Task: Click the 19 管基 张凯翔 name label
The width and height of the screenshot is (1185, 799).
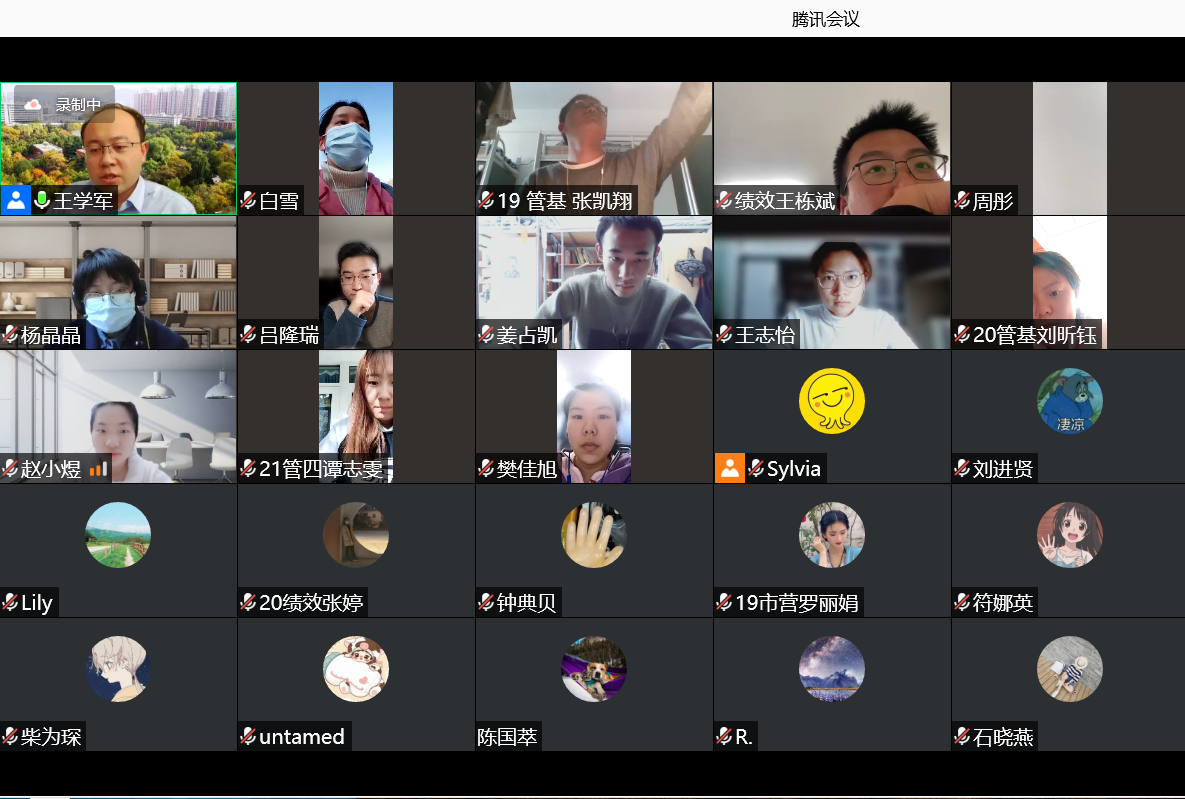Action: 564,201
